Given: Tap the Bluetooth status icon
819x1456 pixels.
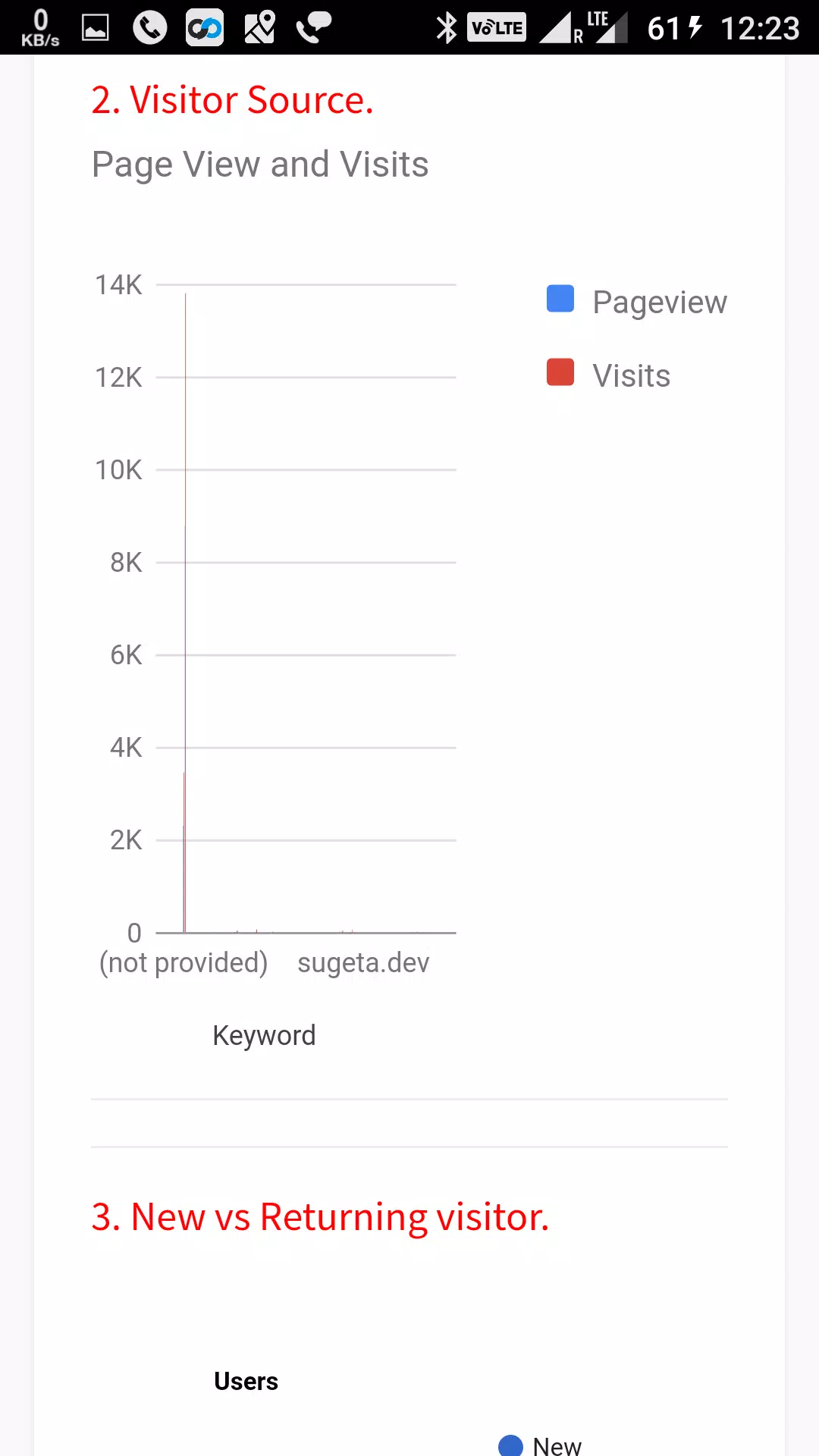Looking at the screenshot, I should (x=447, y=28).
